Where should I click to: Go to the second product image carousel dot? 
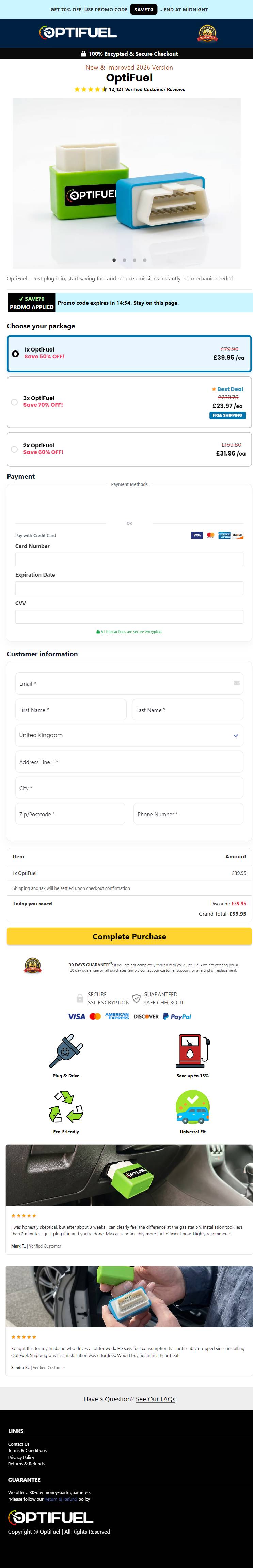tap(124, 260)
